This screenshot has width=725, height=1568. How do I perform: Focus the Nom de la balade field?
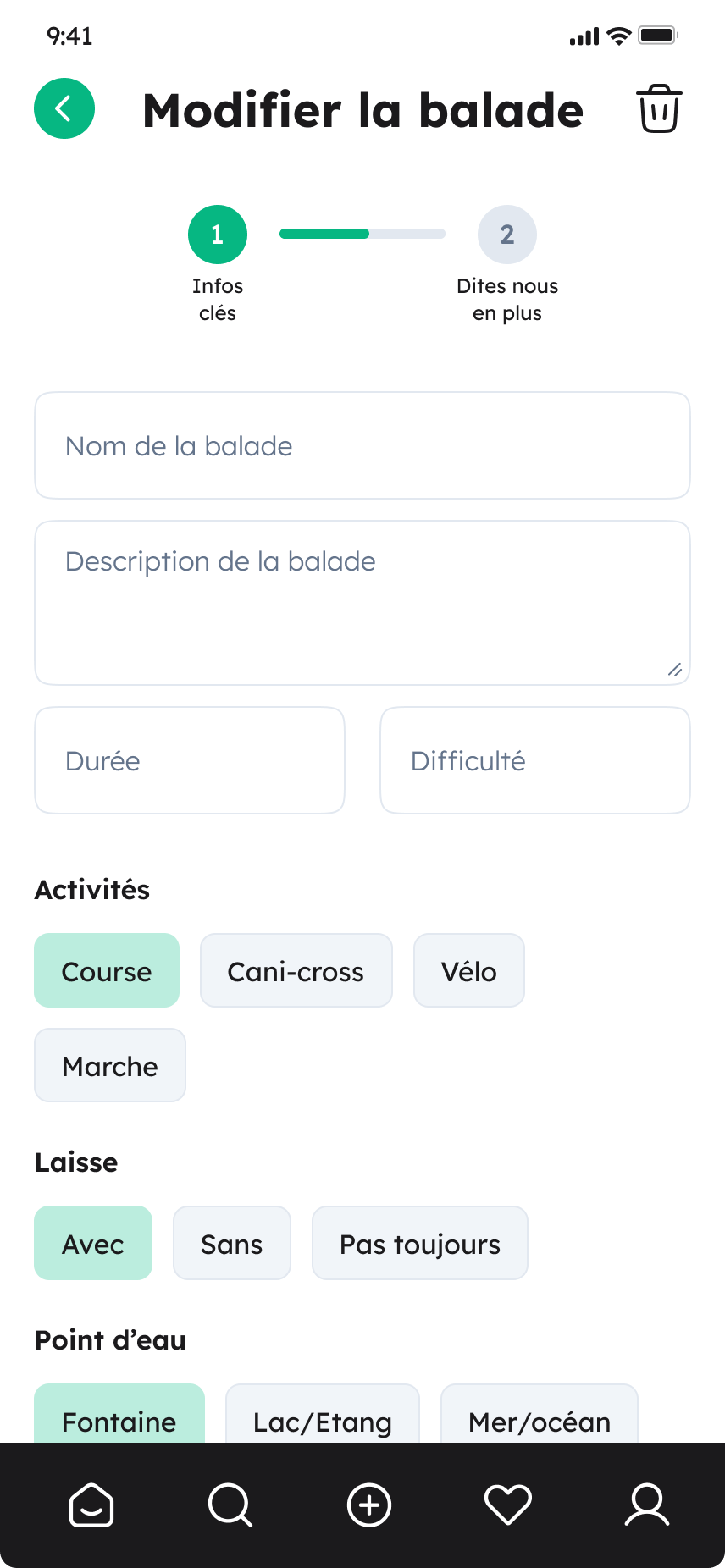point(362,445)
